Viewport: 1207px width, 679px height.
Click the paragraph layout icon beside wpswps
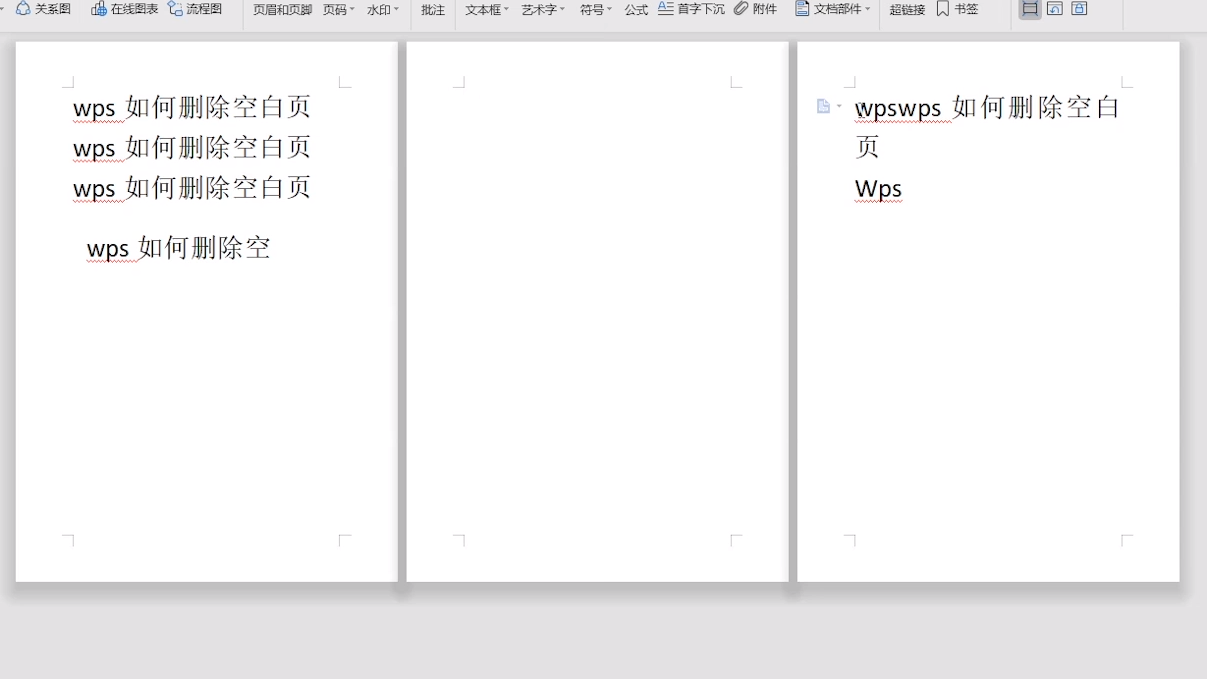(x=824, y=106)
